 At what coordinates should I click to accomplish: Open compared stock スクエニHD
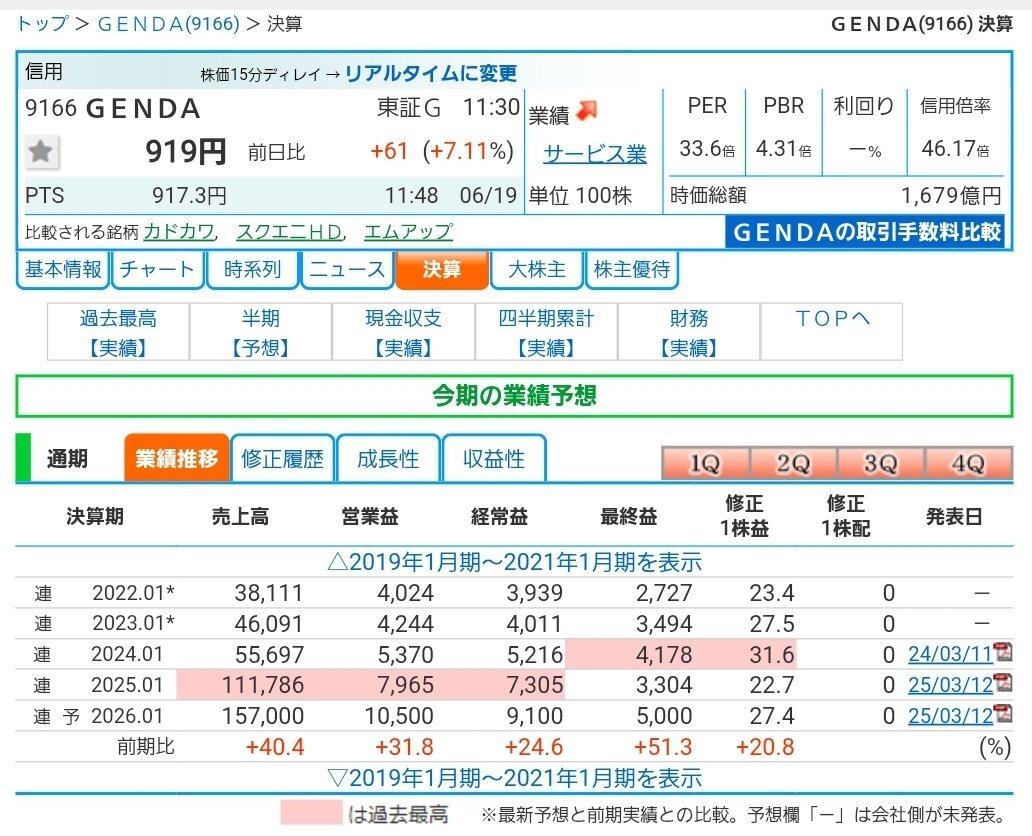290,232
